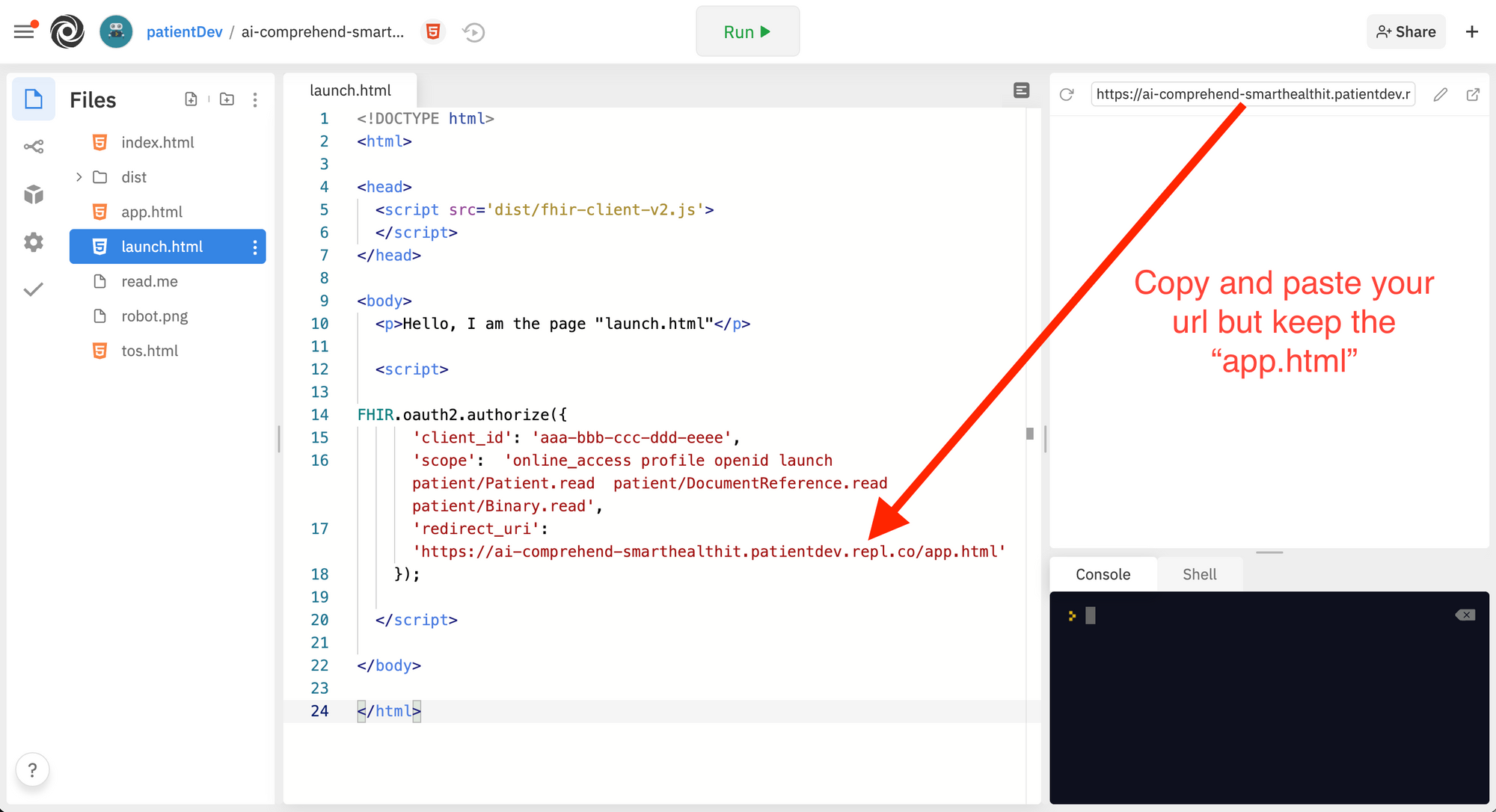The height and width of the screenshot is (812, 1496).
Task: Click the HTML5 language badge
Action: click(x=432, y=31)
